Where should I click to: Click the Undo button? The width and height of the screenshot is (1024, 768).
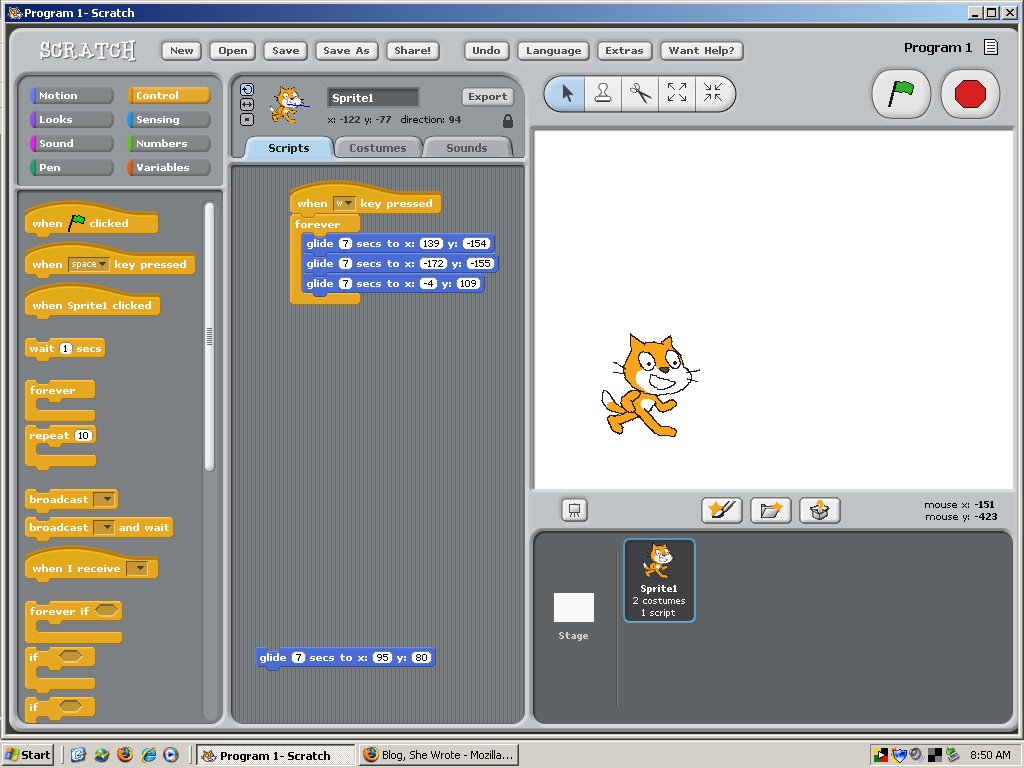pyautogui.click(x=486, y=50)
